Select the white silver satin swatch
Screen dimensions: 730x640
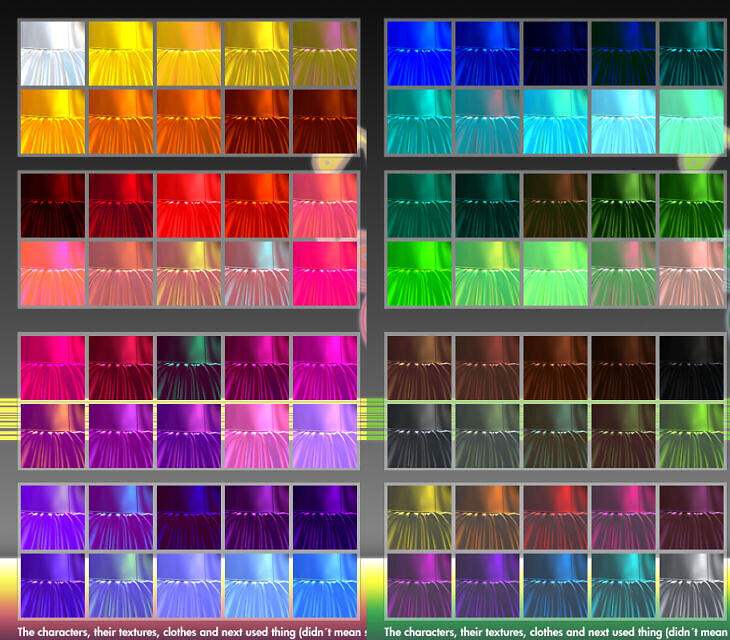click(52, 52)
